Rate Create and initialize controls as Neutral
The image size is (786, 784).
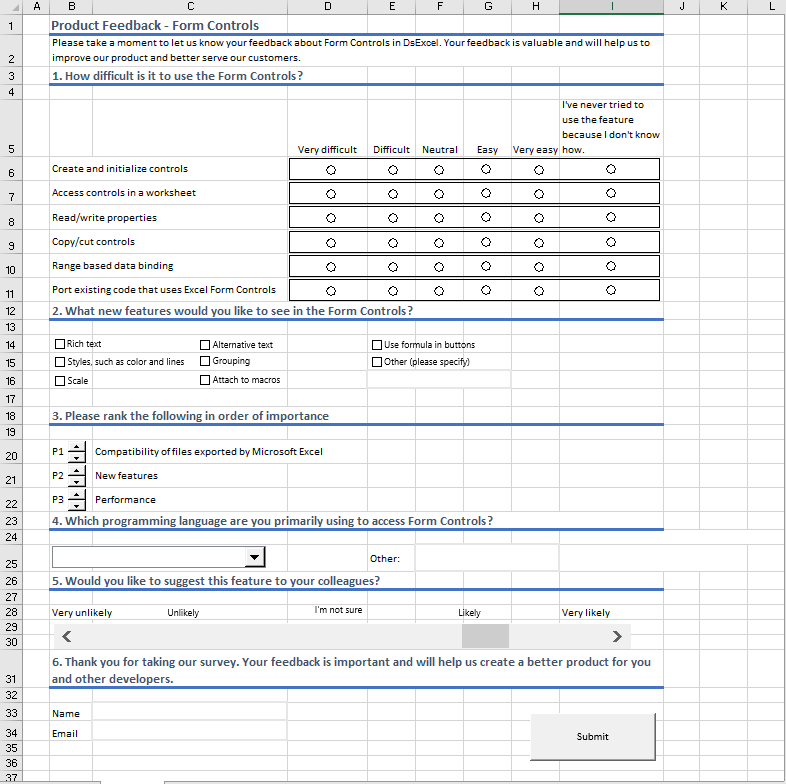point(439,170)
